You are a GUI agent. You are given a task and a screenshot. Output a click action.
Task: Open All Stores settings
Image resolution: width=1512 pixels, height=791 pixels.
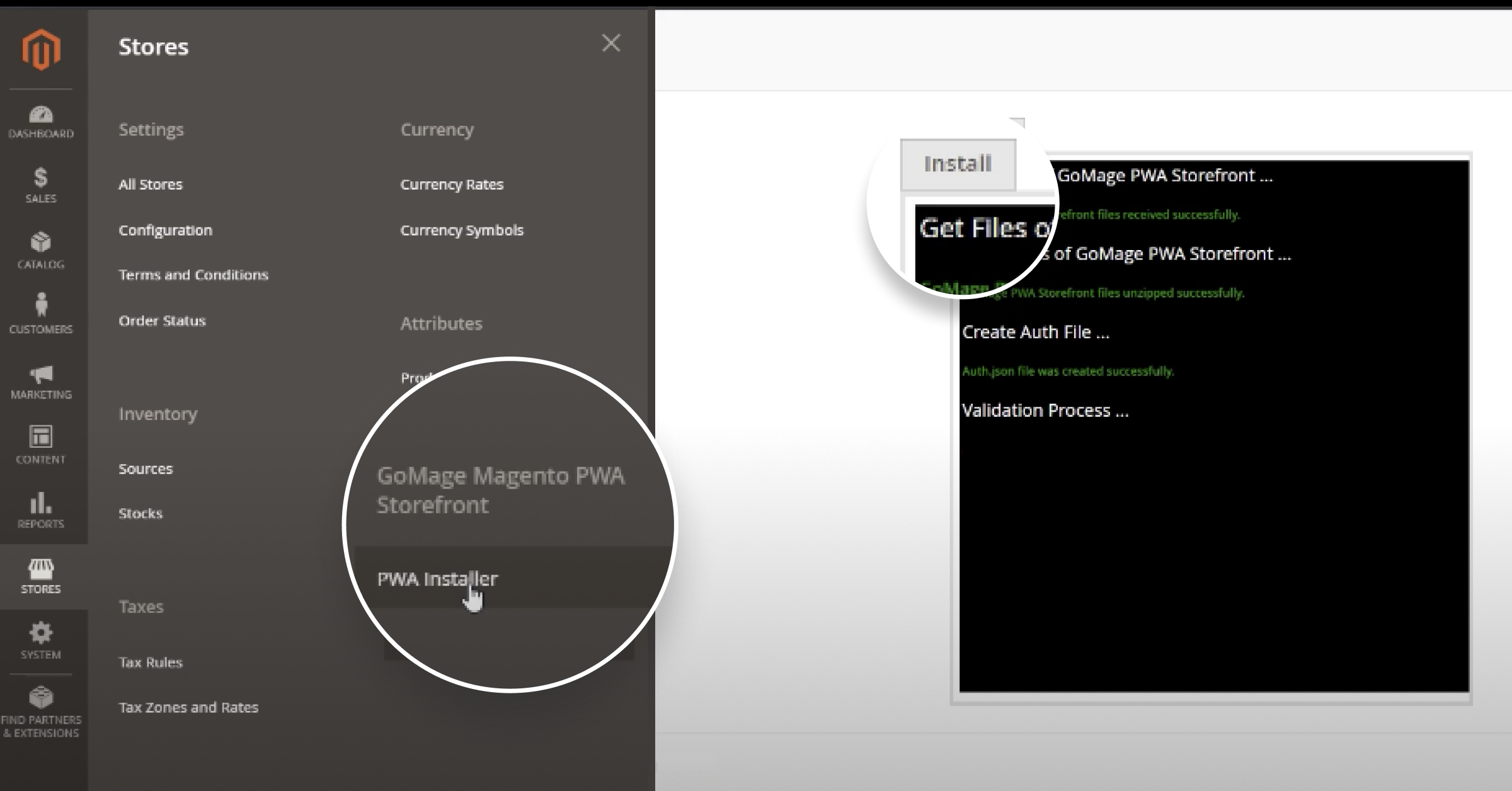151,185
